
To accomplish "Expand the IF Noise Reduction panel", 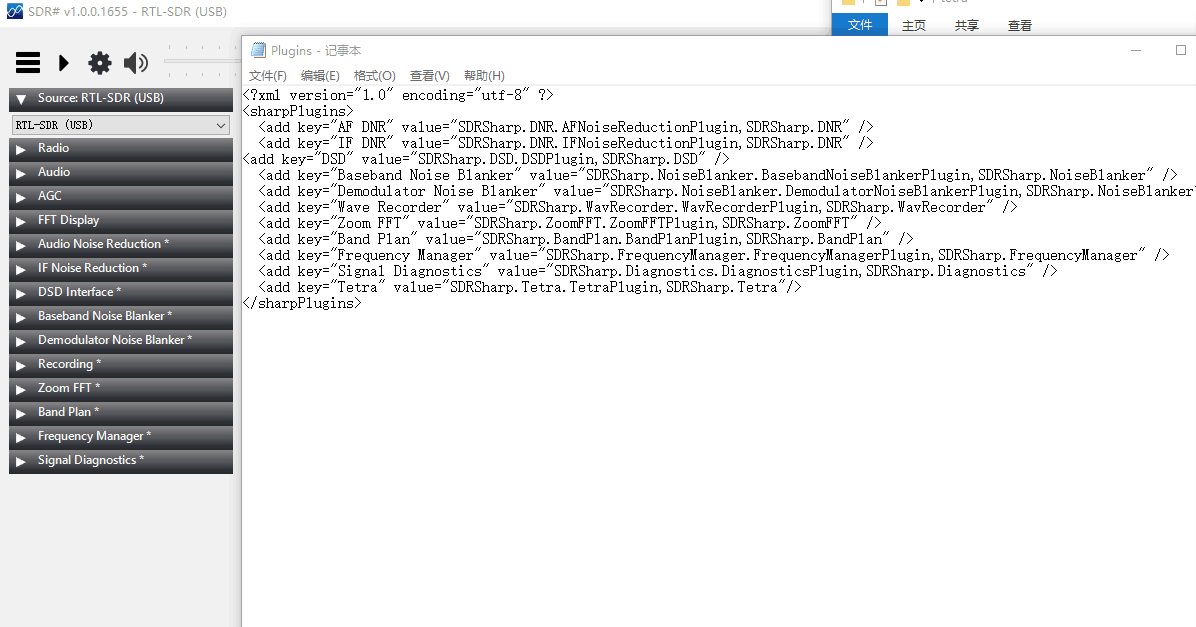I will [121, 268].
